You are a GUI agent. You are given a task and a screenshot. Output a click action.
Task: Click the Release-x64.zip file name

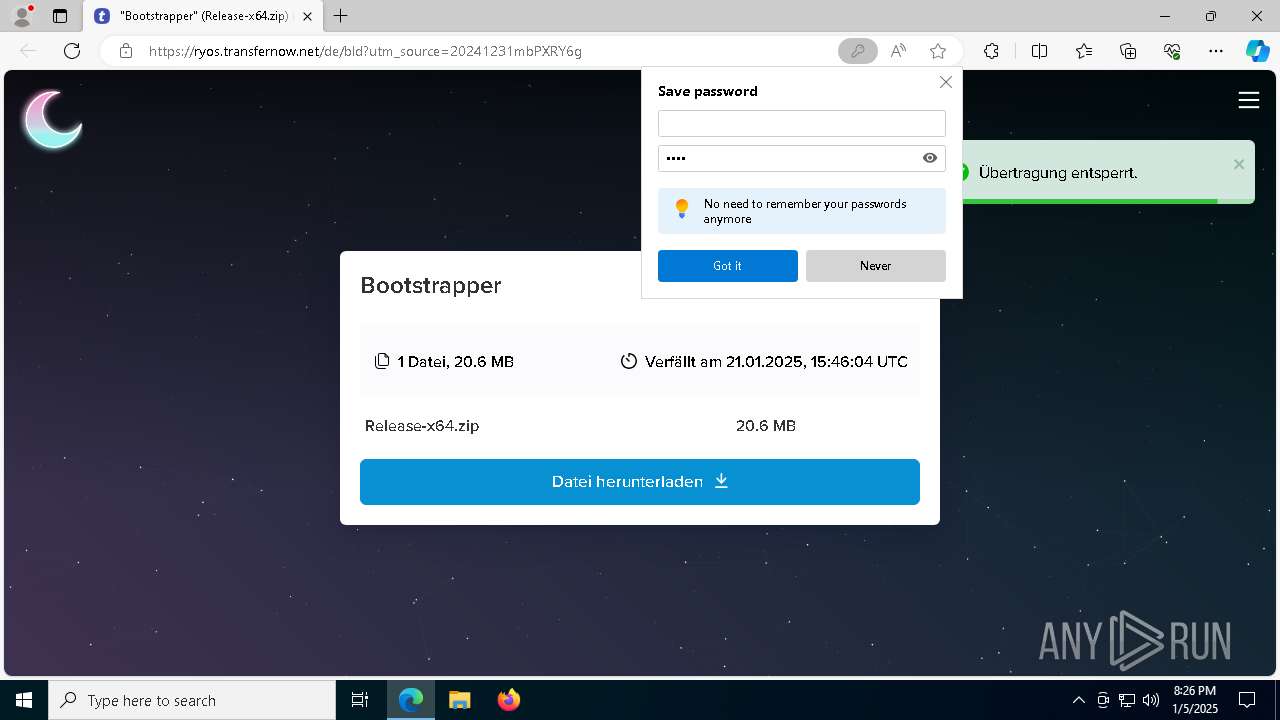click(x=422, y=426)
